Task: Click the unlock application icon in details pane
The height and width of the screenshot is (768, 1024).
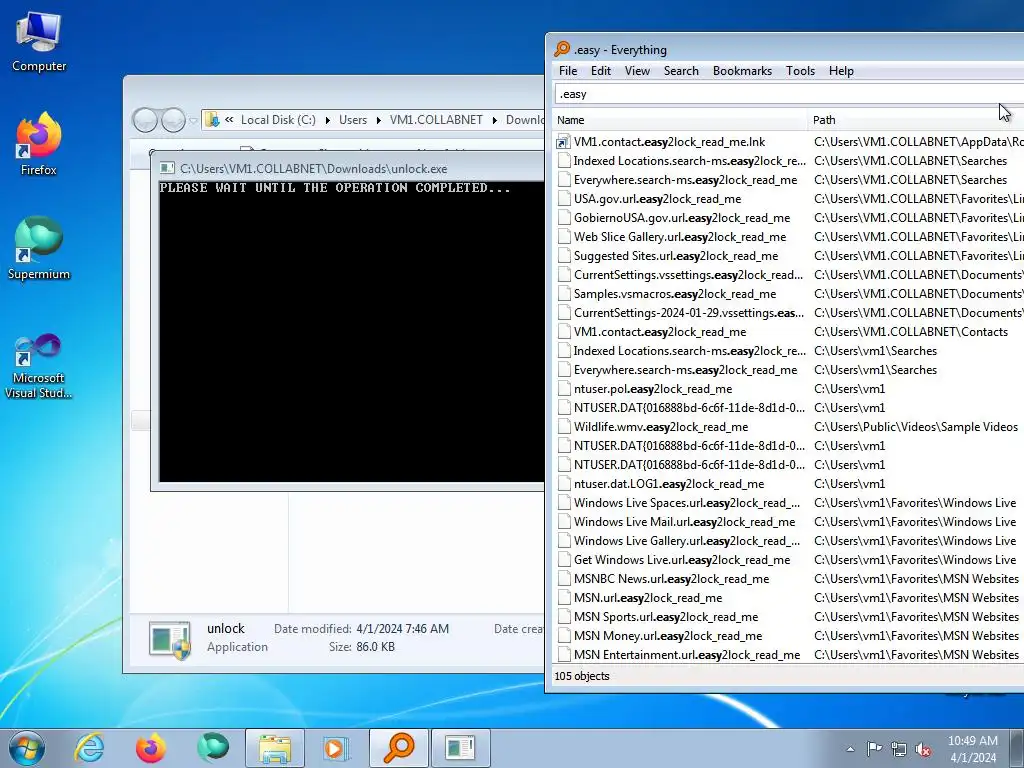Action: (170, 639)
